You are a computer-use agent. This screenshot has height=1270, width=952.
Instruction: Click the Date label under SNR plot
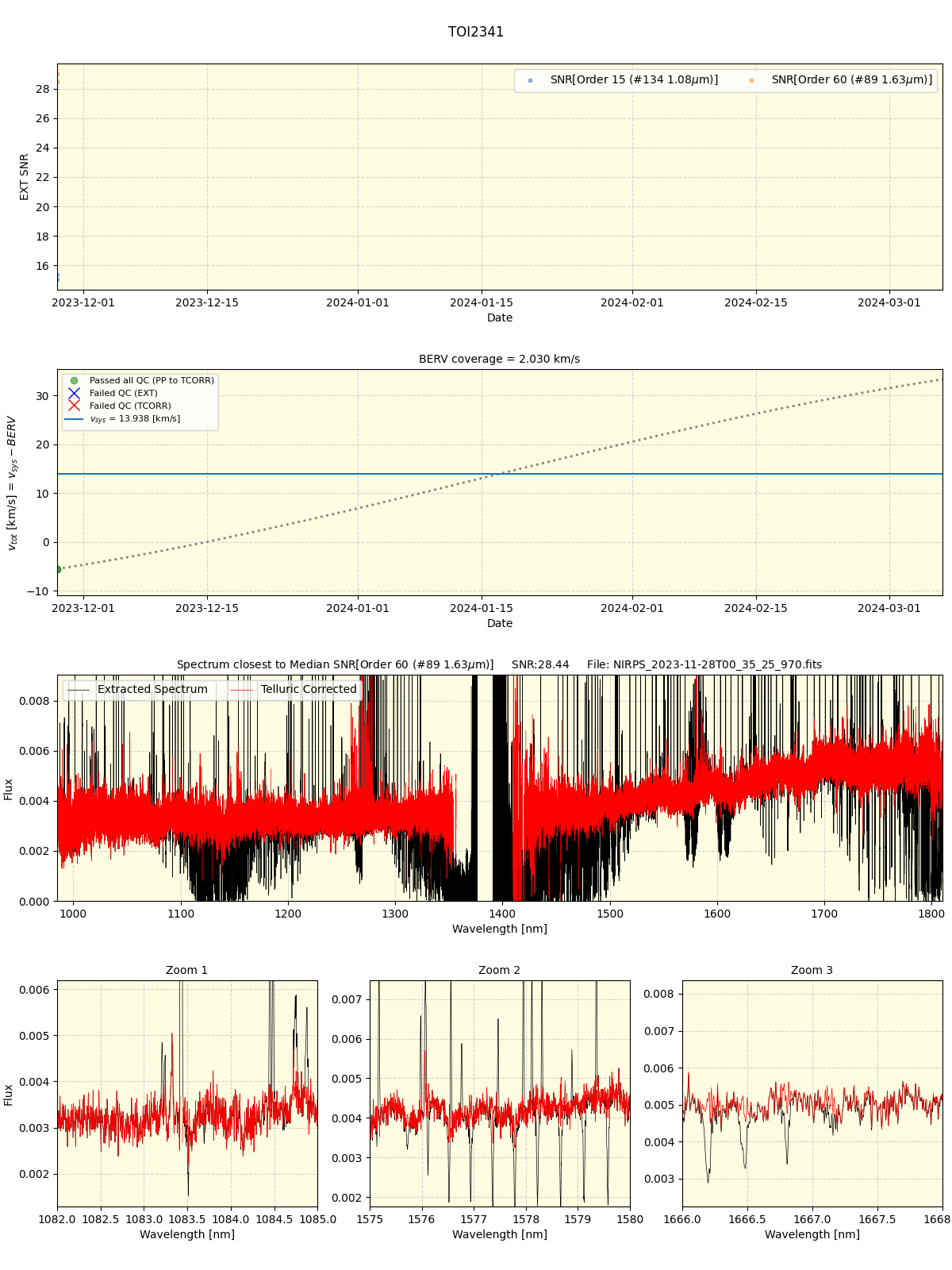tap(500, 317)
